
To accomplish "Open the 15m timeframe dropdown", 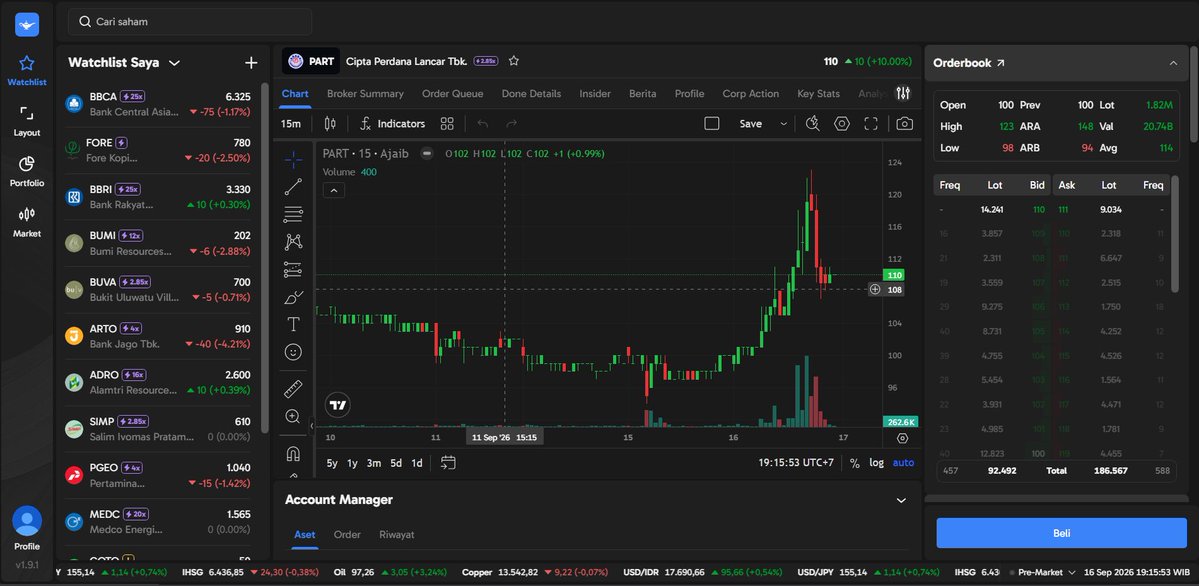I will pos(291,123).
